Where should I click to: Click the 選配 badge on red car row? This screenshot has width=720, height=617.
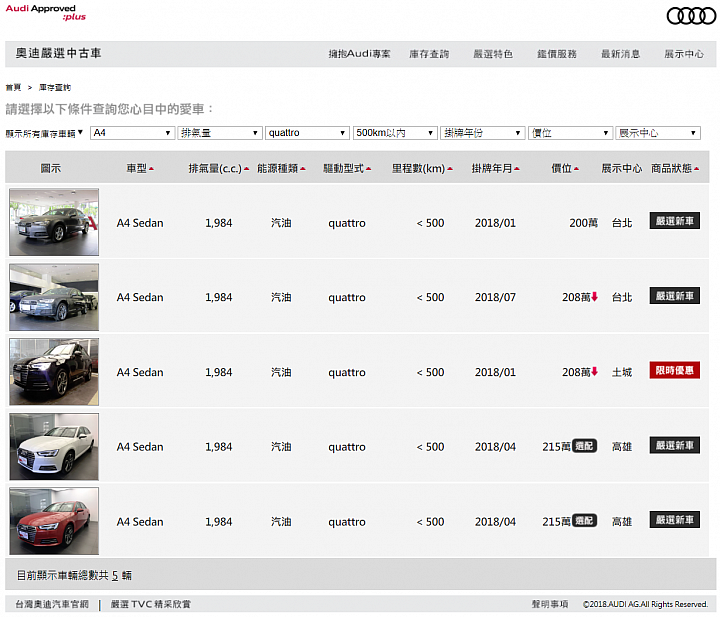pos(585,521)
